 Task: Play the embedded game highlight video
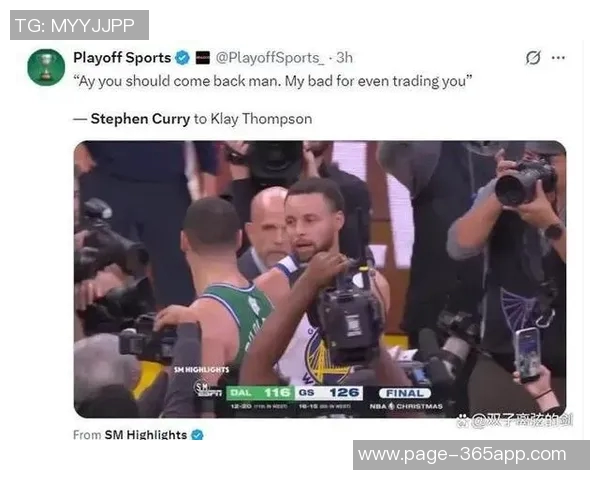(320, 279)
